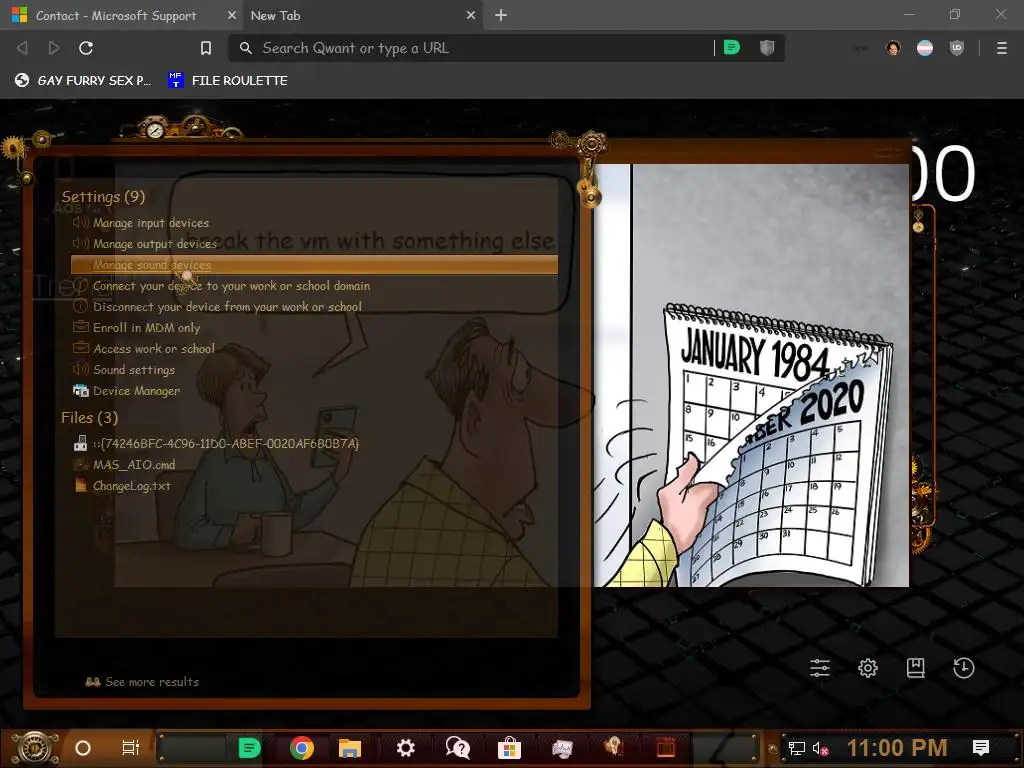Viewport: 1024px width, 768px height.
Task: Expand the Files (3) results group
Action: 89,417
